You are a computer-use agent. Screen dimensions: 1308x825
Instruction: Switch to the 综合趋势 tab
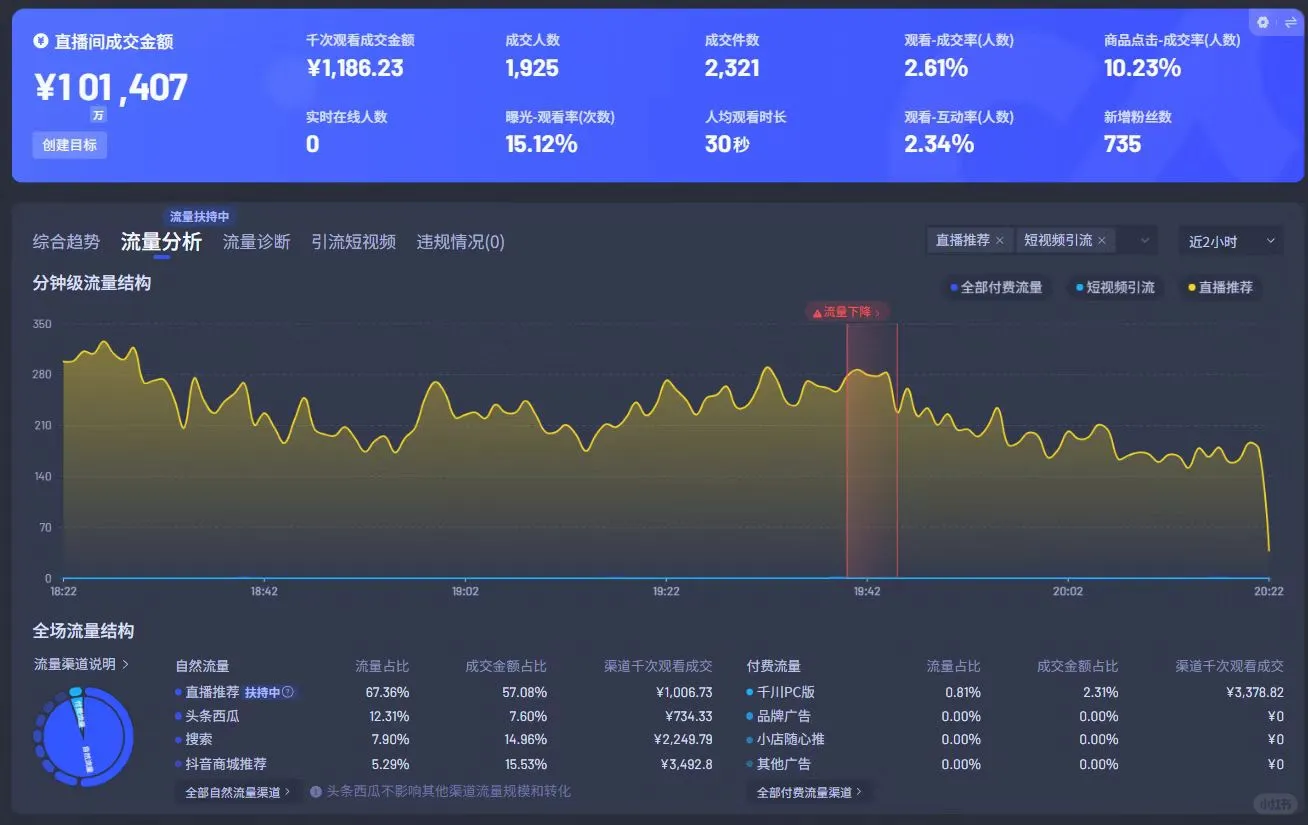tap(65, 241)
